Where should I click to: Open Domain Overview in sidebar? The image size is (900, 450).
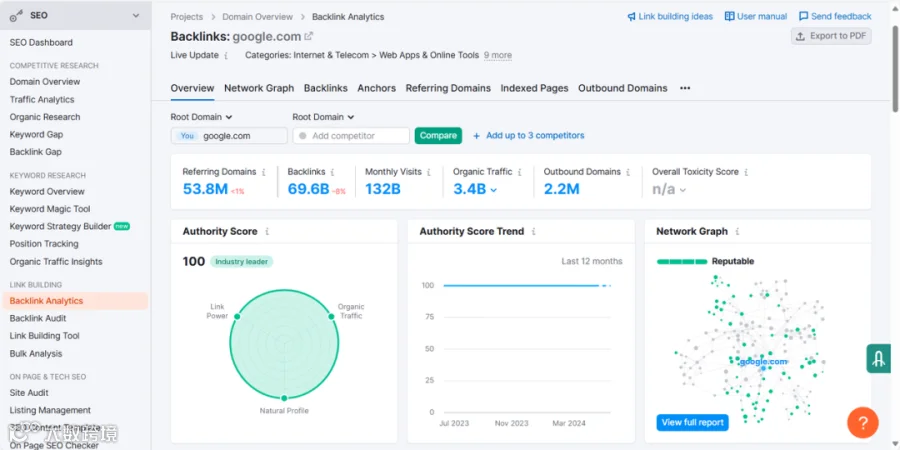[x=45, y=82]
